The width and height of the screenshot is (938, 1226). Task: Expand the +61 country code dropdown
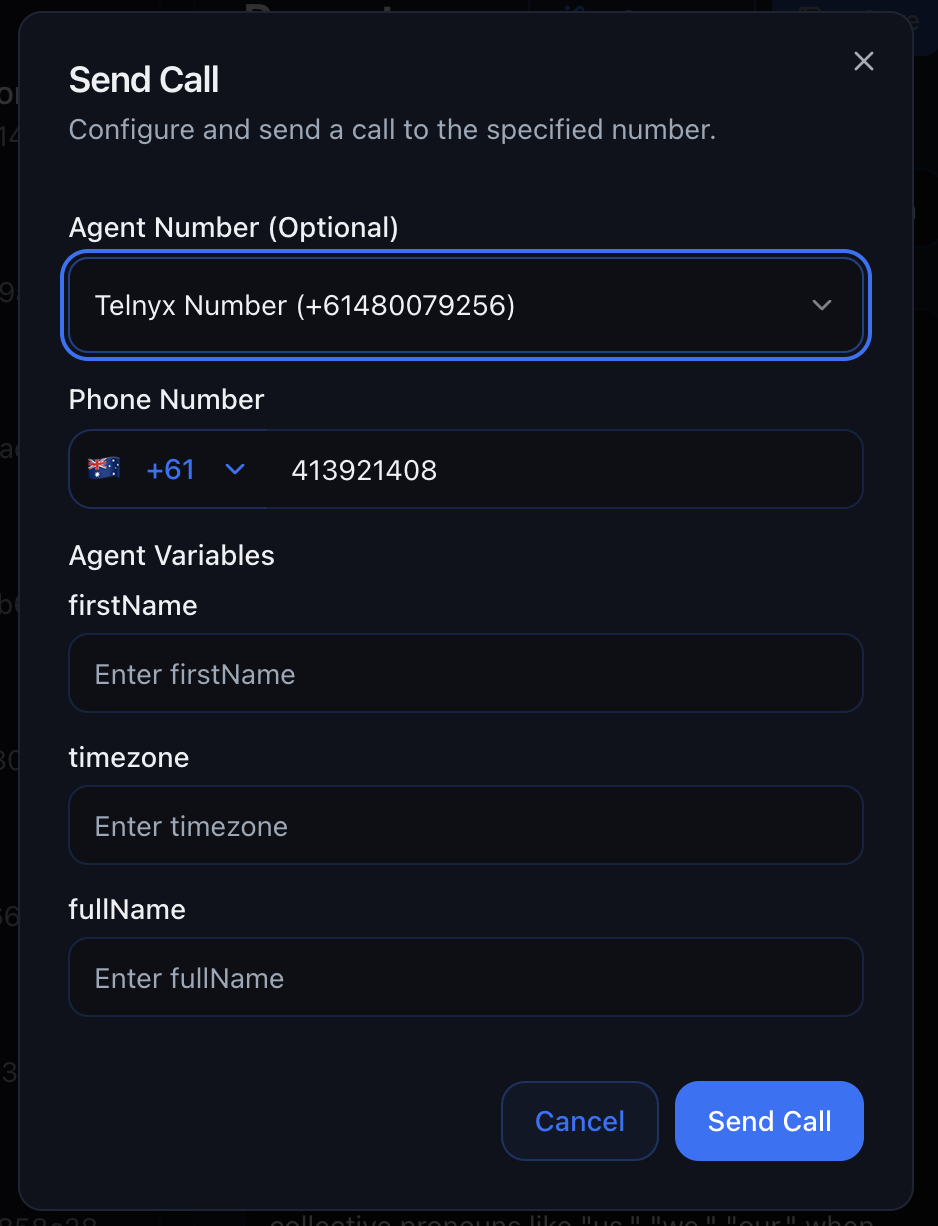234,468
